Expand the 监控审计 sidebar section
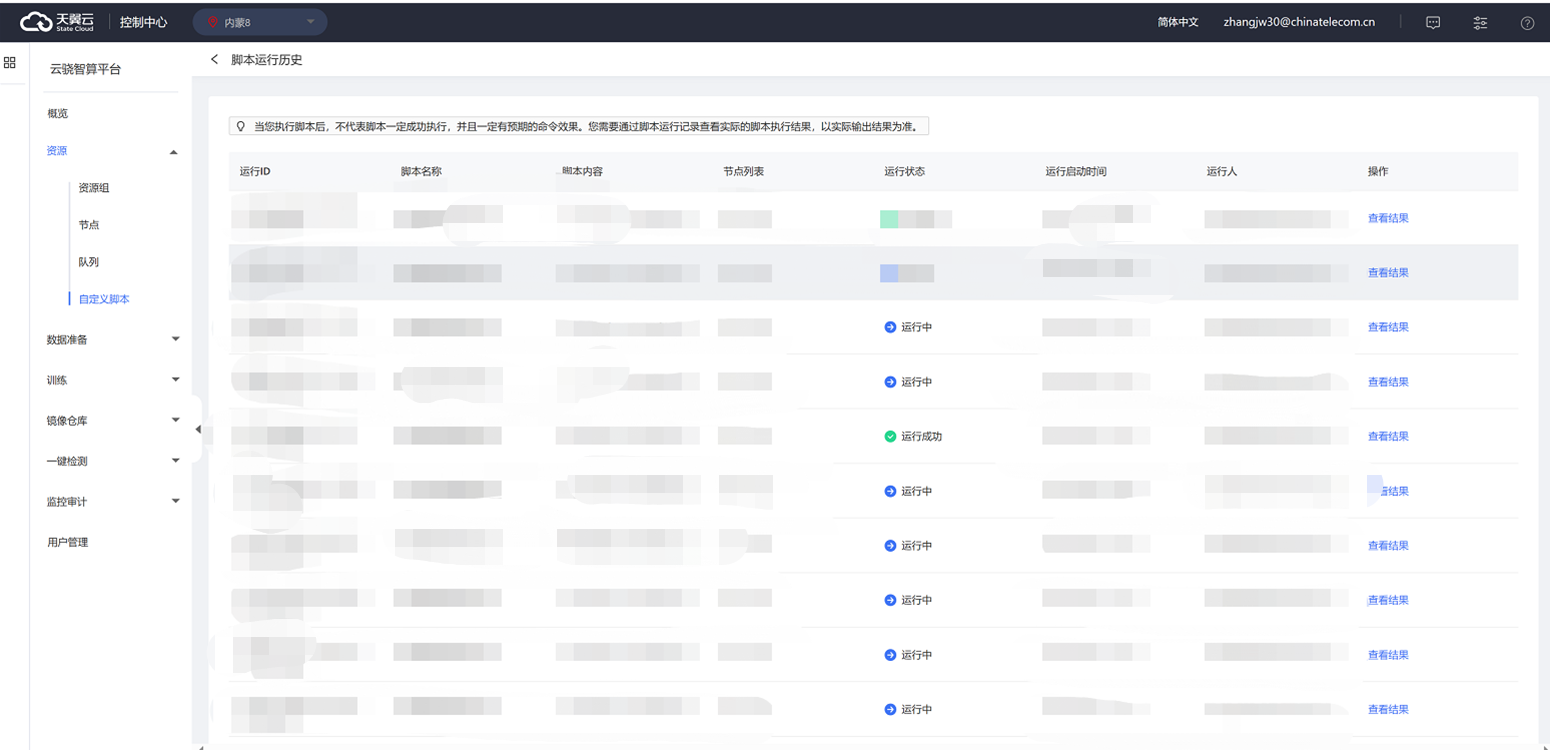Viewport: 1550px width, 750px height. tap(112, 501)
